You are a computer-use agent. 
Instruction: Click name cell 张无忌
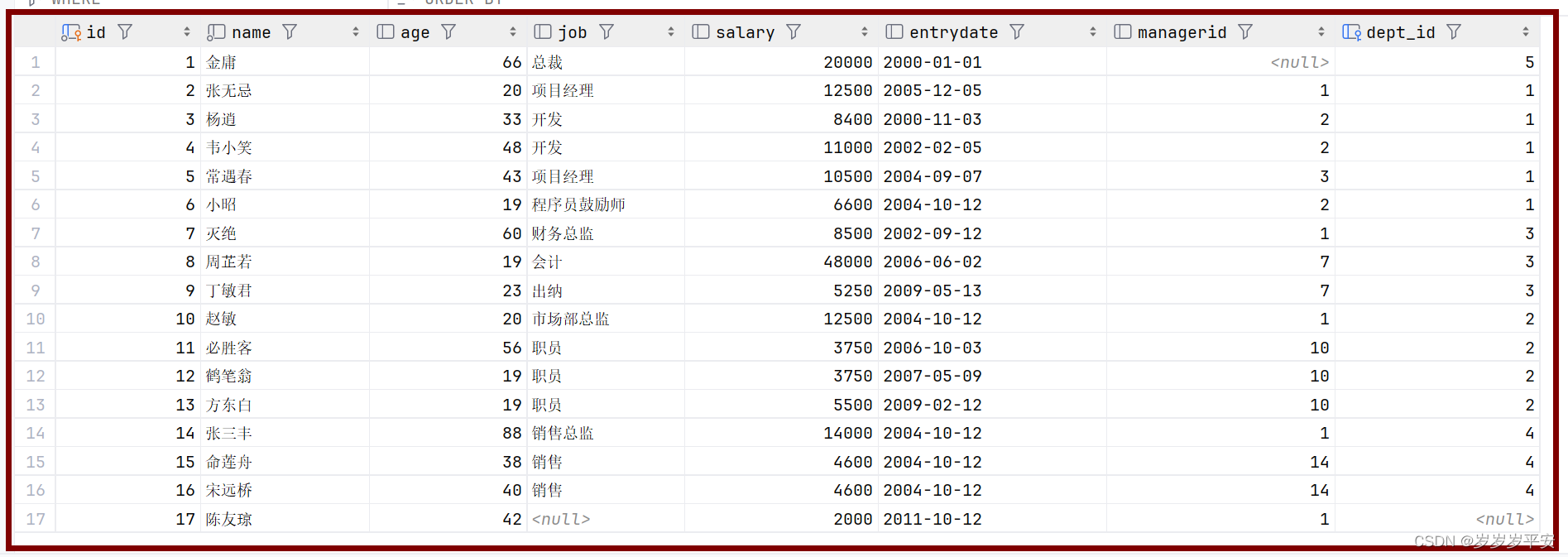(229, 90)
